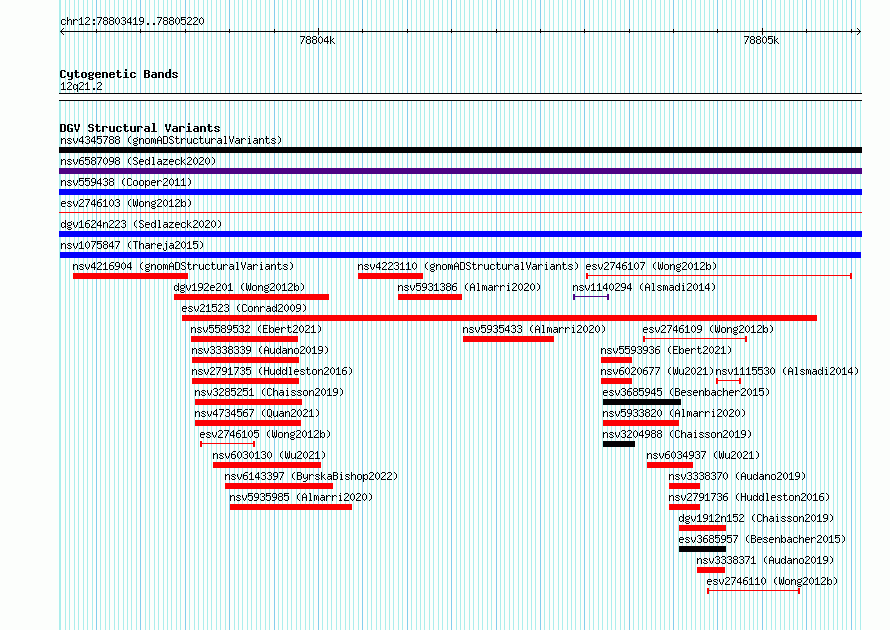Click nsv3338339 (Audano2019) label
Screen dimensions: 890x630
click(x=260, y=350)
